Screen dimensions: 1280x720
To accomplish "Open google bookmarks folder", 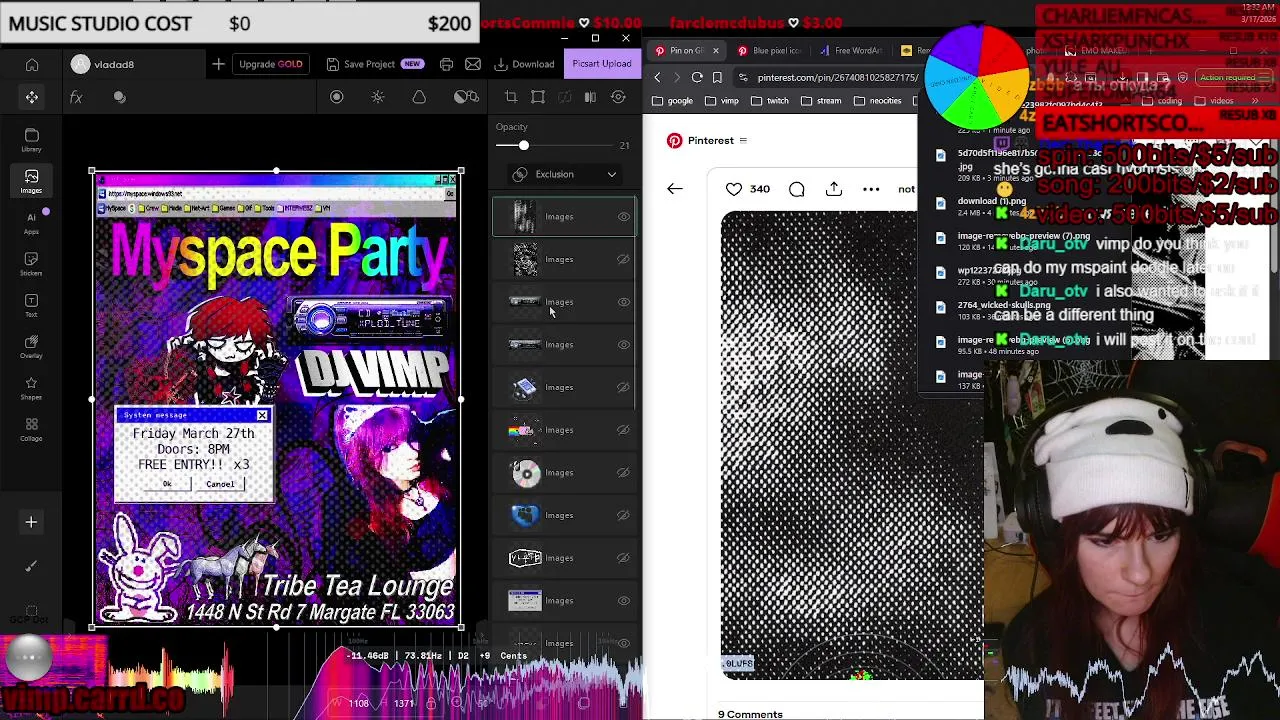I will click(x=673, y=101).
